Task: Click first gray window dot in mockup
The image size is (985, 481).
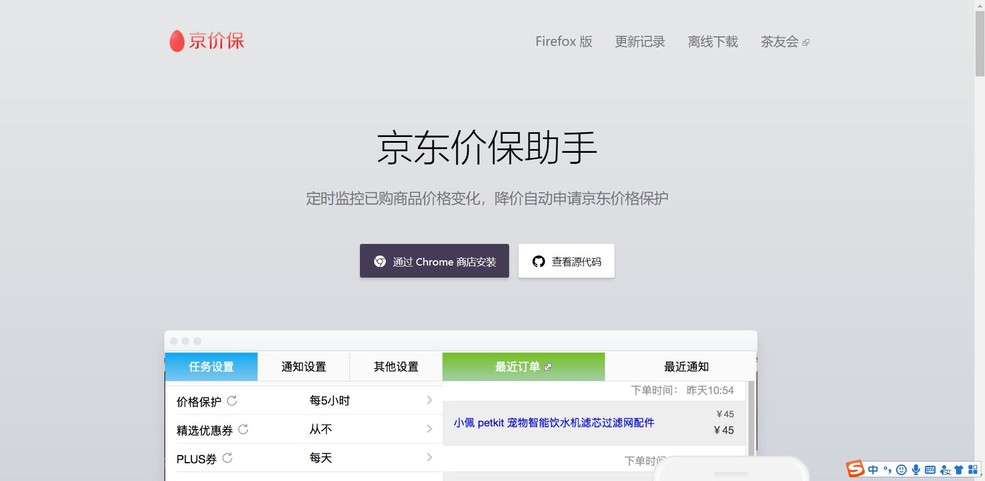Action: click(x=173, y=341)
